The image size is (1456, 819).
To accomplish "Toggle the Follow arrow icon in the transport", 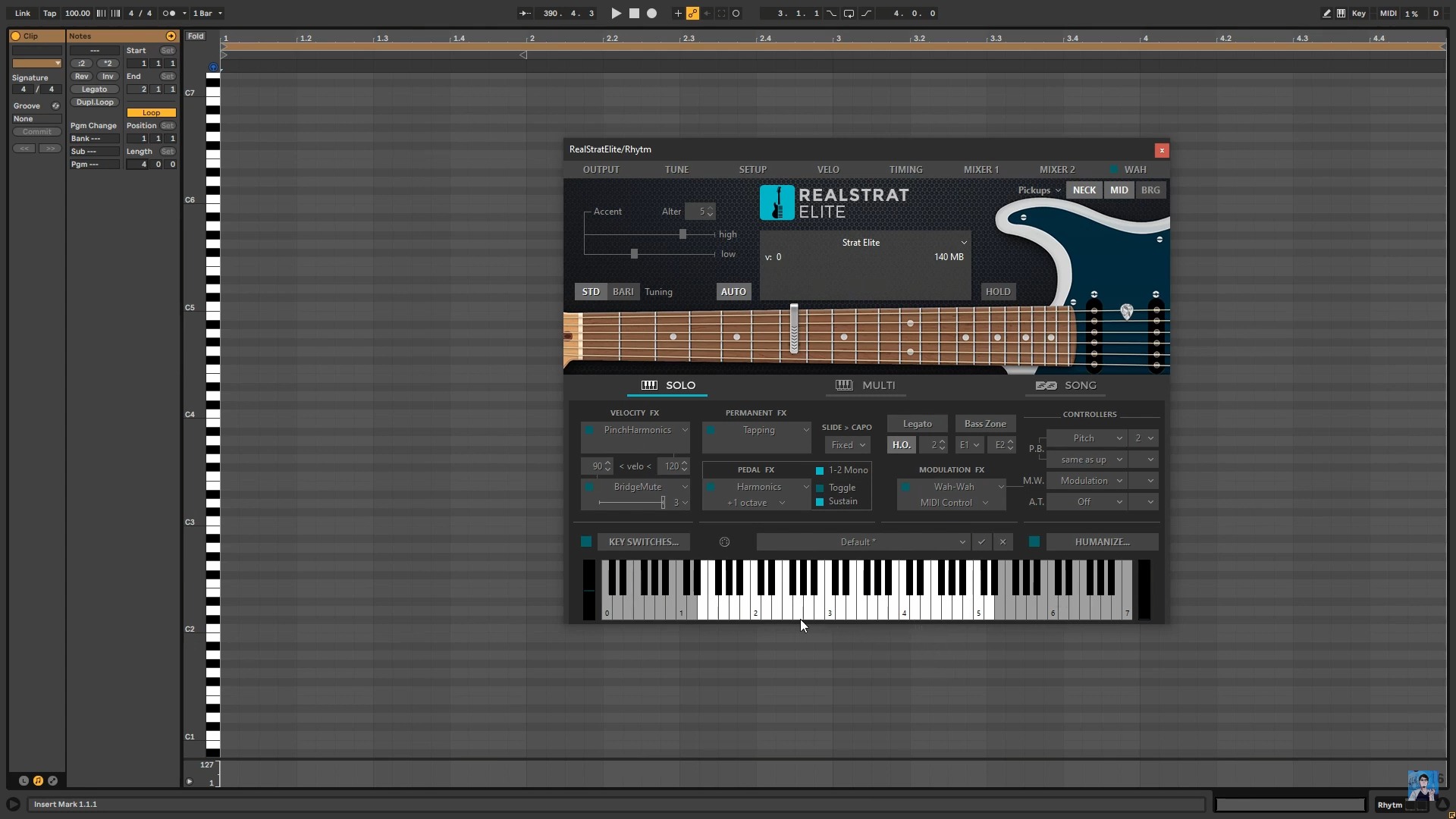I will [525, 13].
